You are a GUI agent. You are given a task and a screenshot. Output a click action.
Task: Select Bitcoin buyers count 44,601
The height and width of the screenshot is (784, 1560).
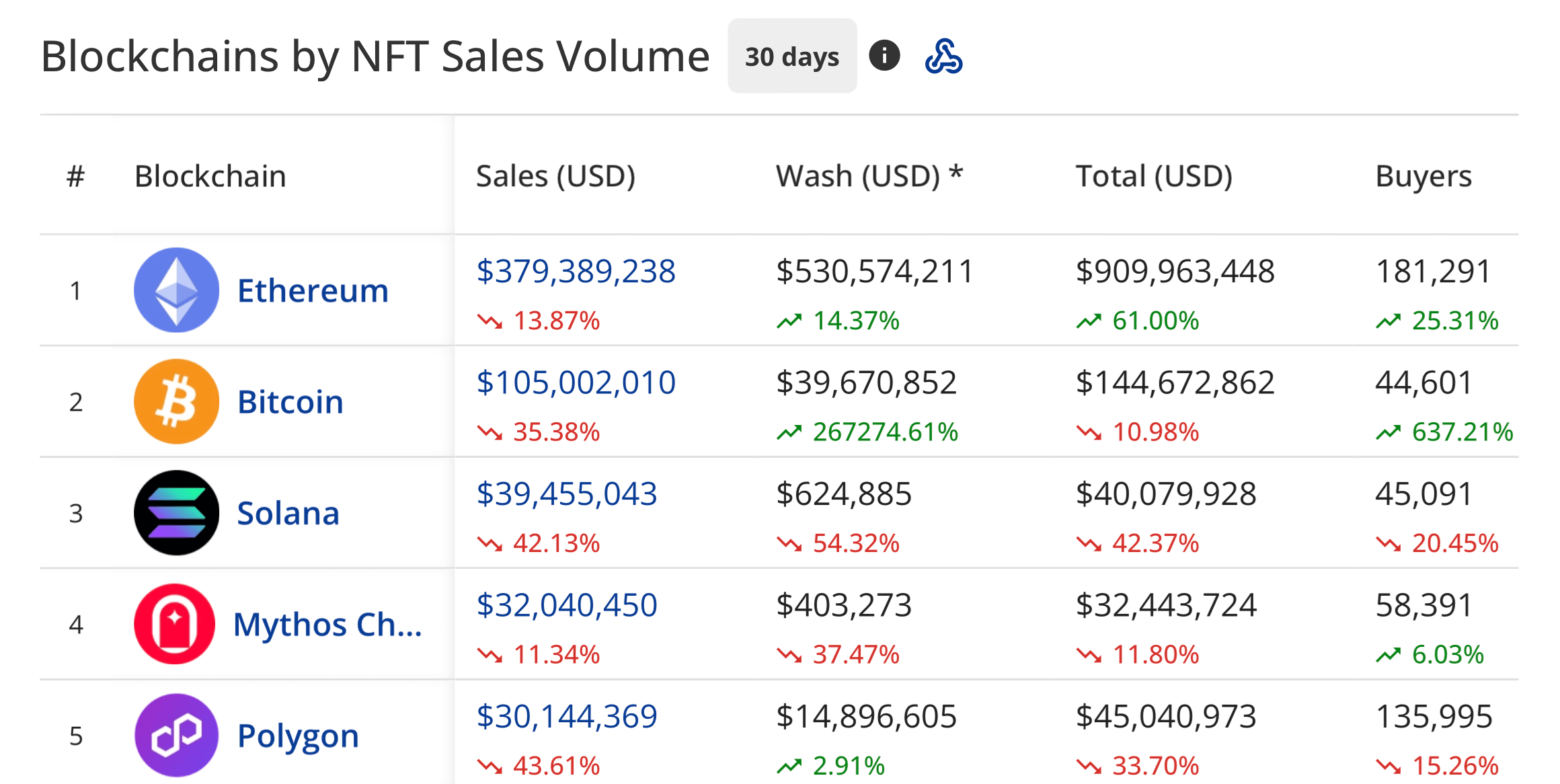pyautogui.click(x=1424, y=383)
